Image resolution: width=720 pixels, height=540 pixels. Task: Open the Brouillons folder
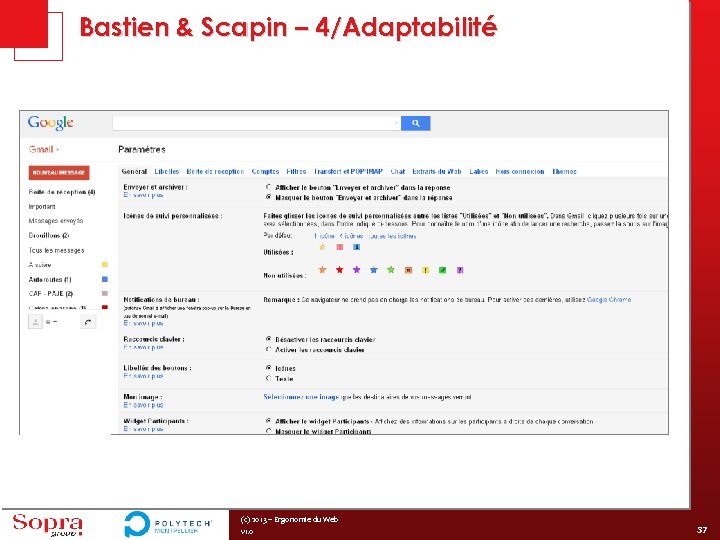pyautogui.click(x=49, y=236)
